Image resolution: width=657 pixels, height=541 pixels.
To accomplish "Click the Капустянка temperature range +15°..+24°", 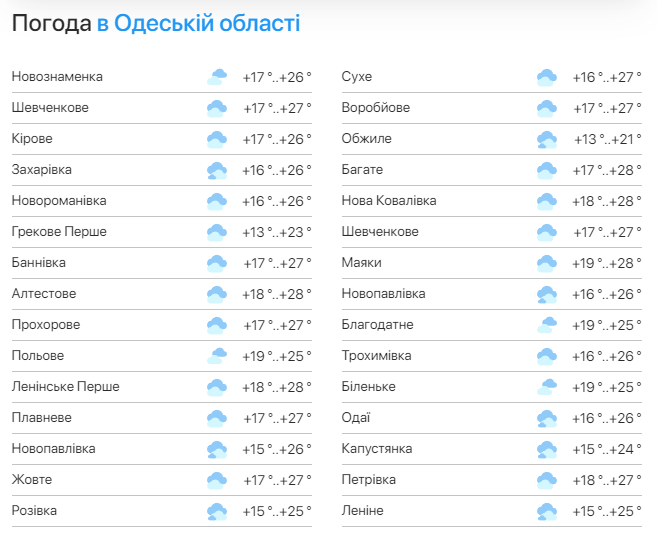I will coord(607,449).
